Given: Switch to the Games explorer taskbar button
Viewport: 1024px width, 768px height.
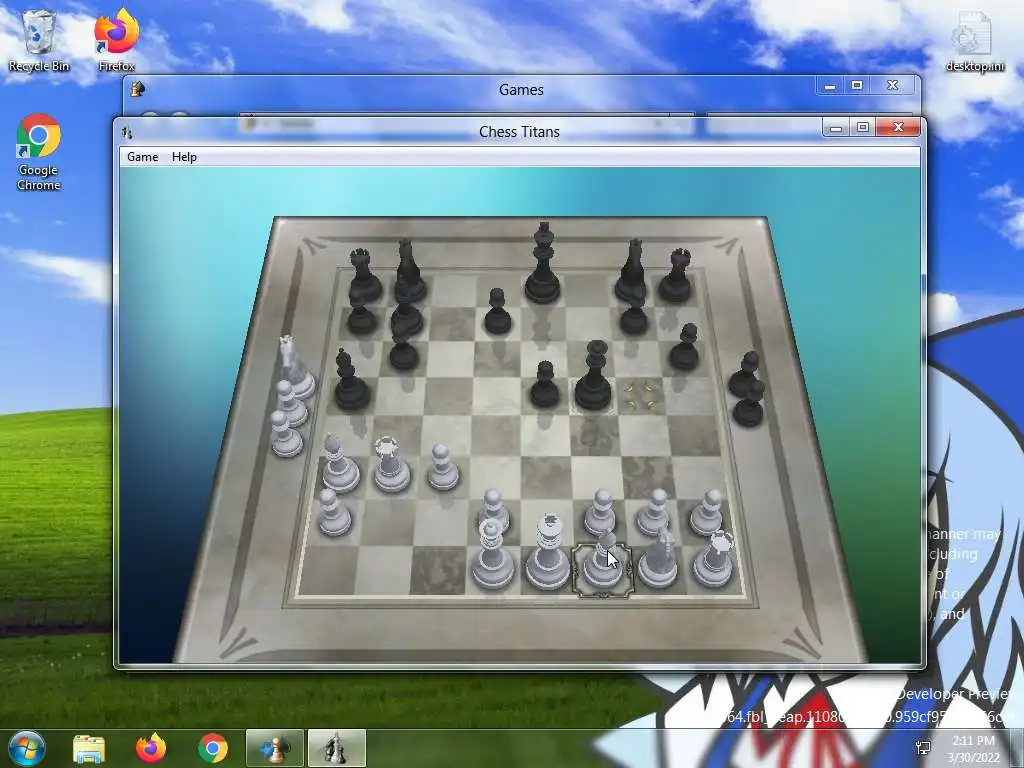Looking at the screenshot, I should point(274,748).
